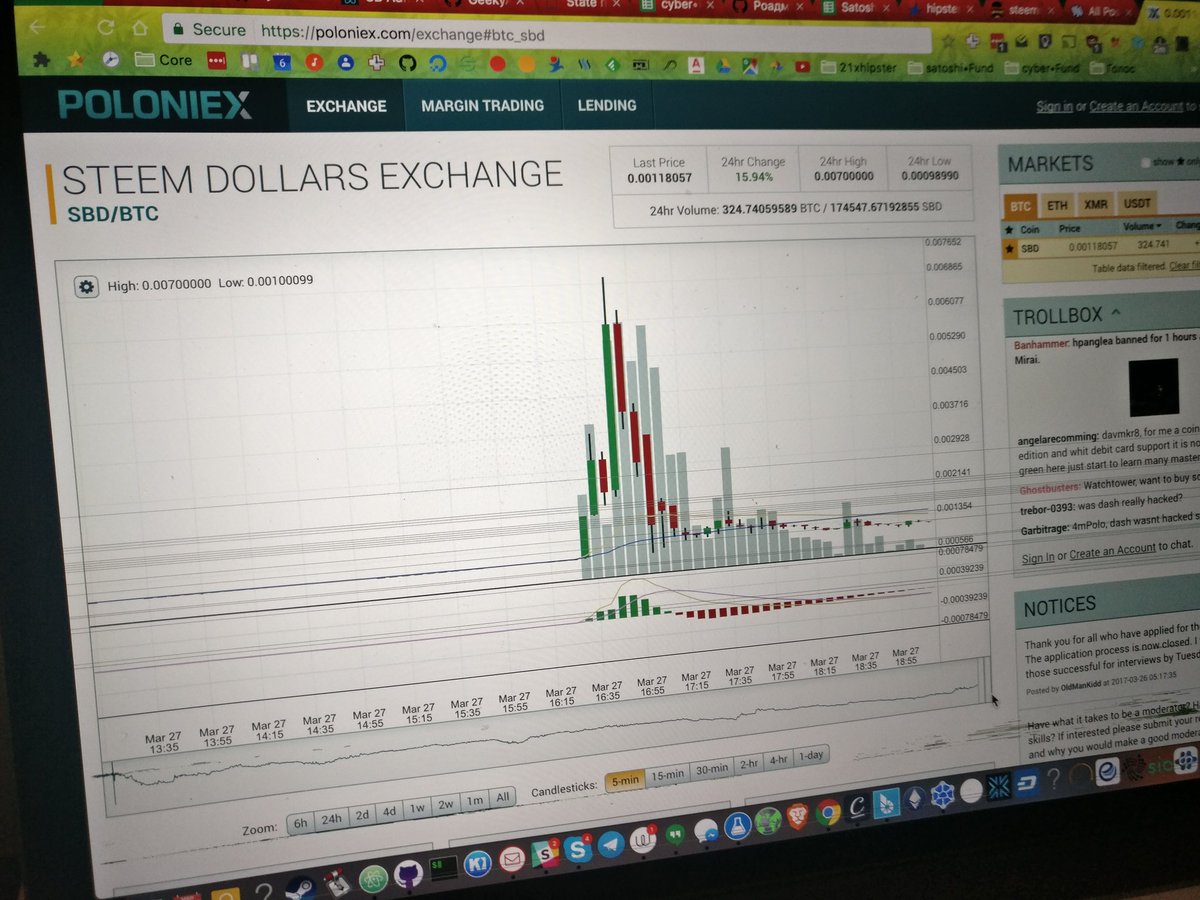
Task: Open Skype in the dock
Action: point(578,849)
